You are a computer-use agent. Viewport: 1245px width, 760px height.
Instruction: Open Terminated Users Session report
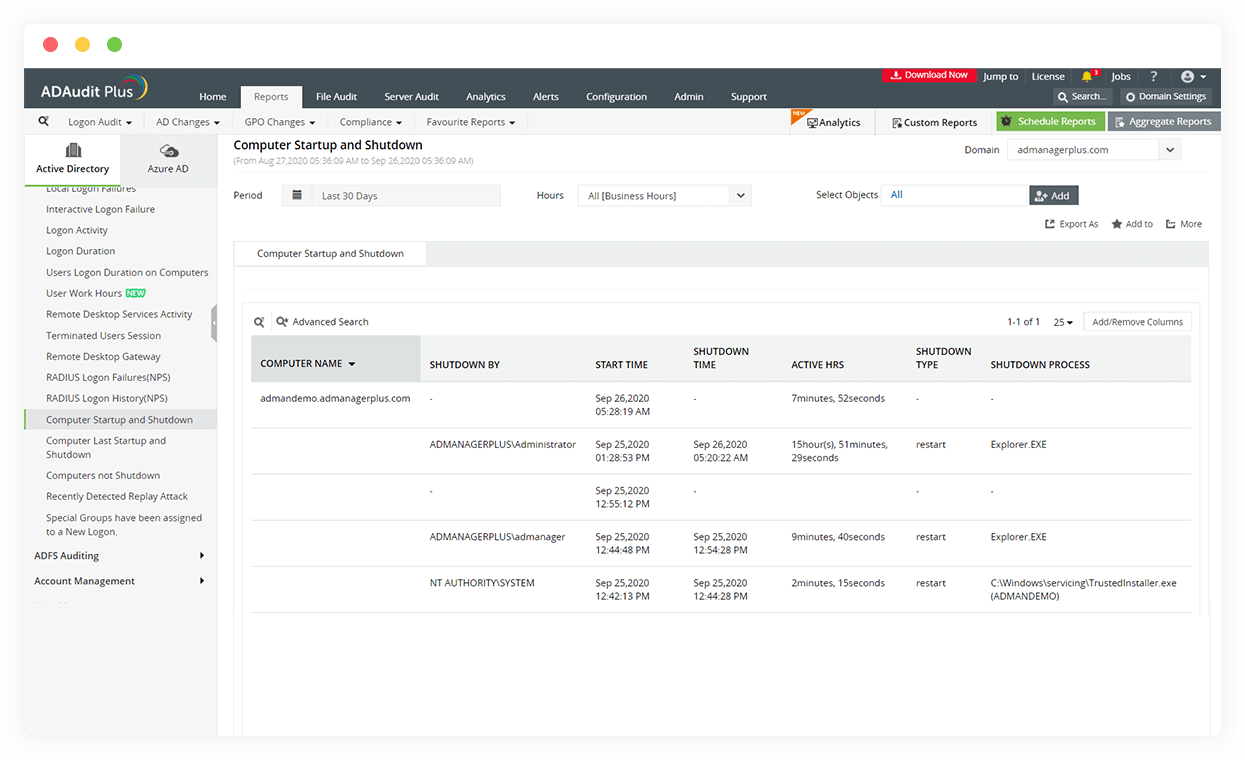click(103, 335)
